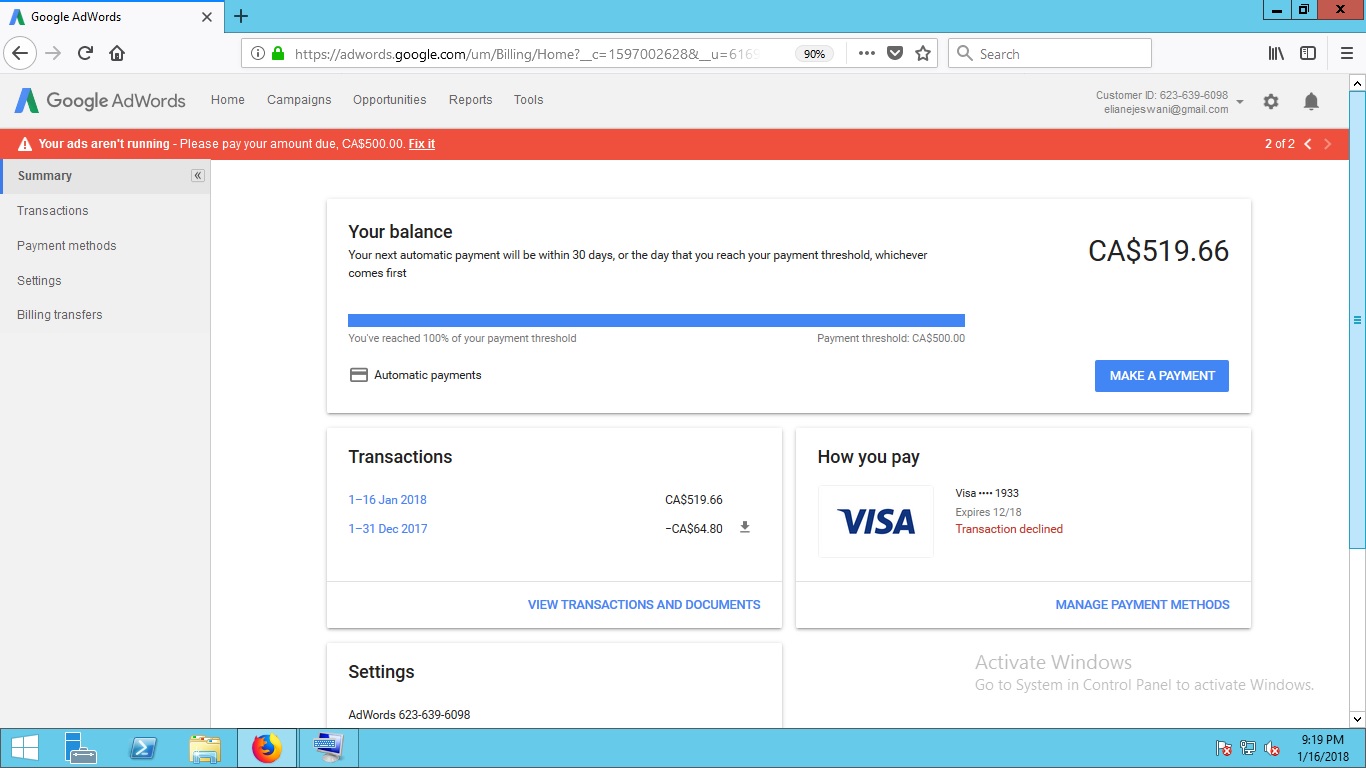Click the Automatic payments card icon
This screenshot has width=1366, height=768.
point(358,375)
